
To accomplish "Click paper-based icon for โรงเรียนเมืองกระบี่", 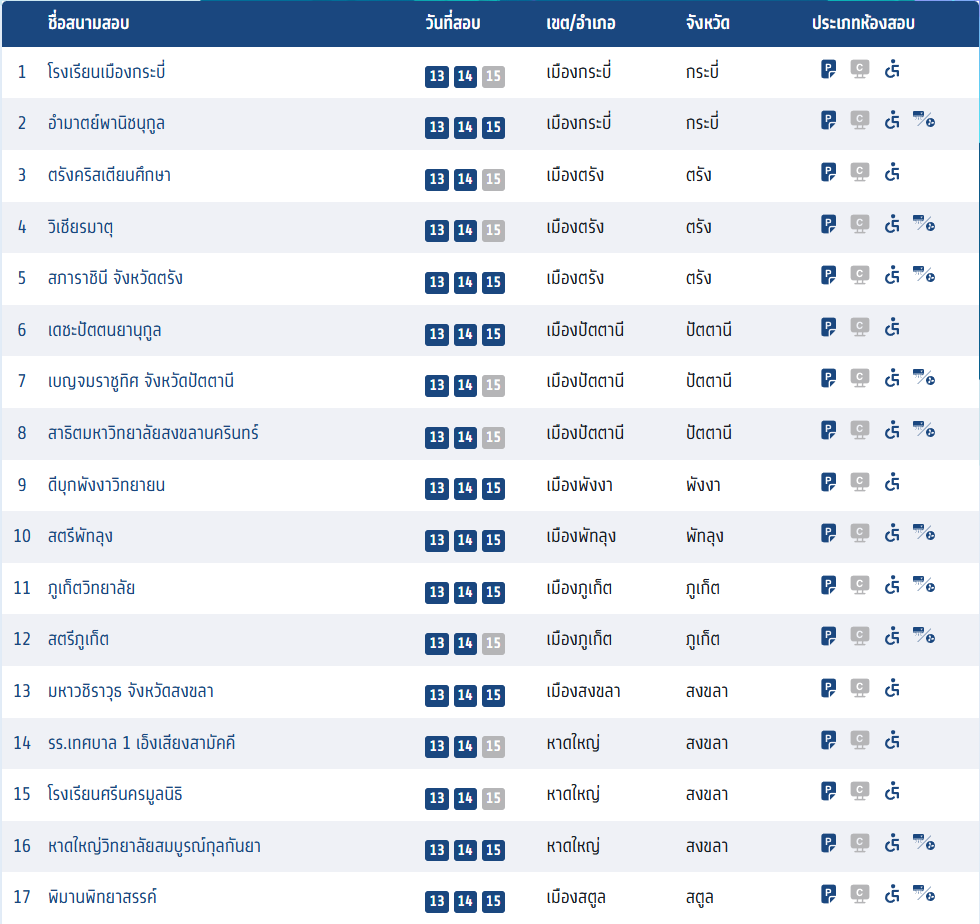I will pos(829,69).
